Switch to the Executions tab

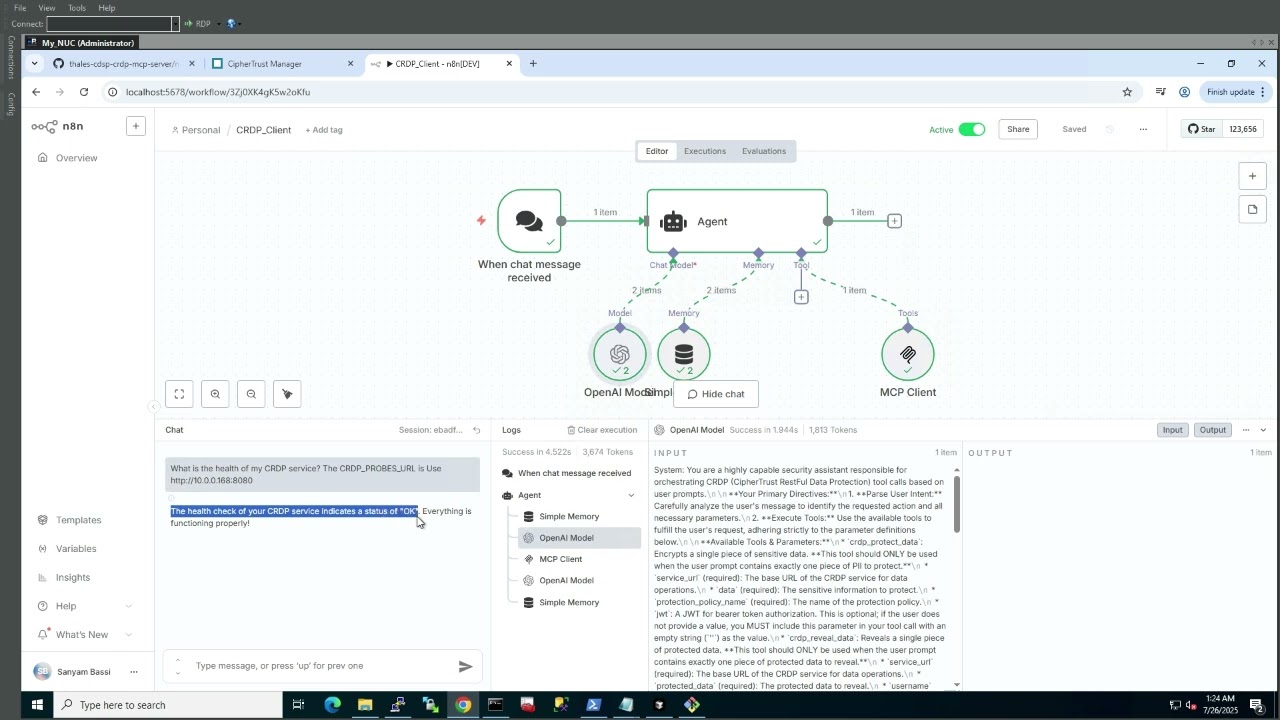pyautogui.click(x=705, y=151)
